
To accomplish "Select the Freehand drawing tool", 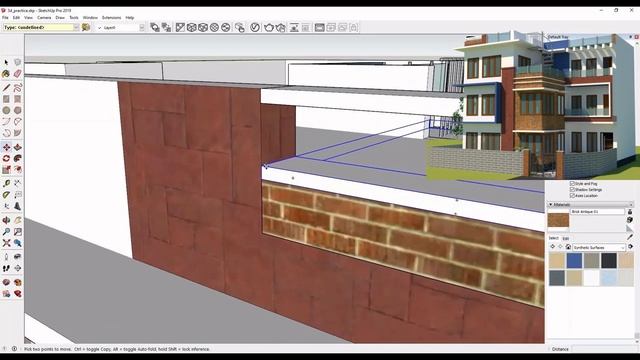I will [18, 87].
